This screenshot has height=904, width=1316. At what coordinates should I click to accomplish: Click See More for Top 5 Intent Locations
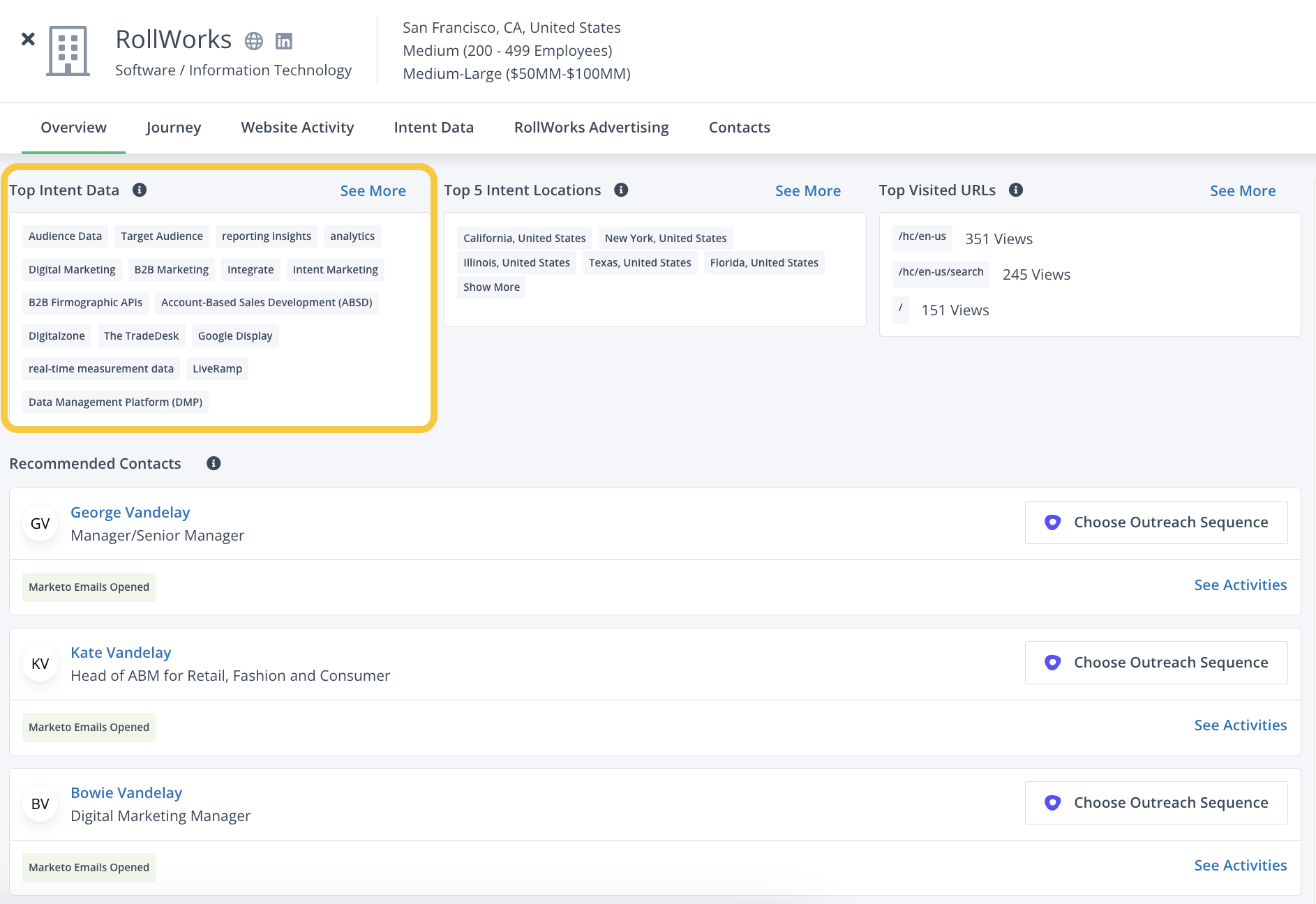tap(808, 191)
